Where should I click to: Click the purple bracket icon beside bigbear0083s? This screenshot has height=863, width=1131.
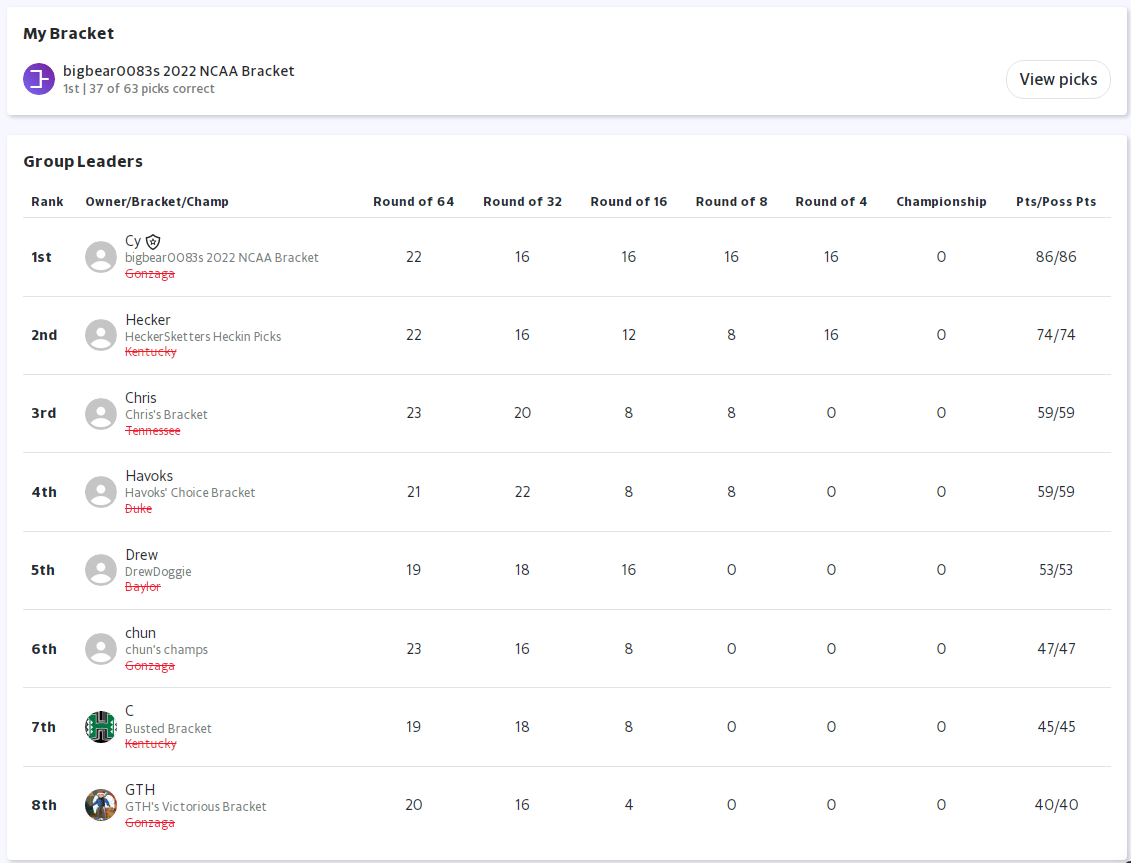click(x=39, y=79)
